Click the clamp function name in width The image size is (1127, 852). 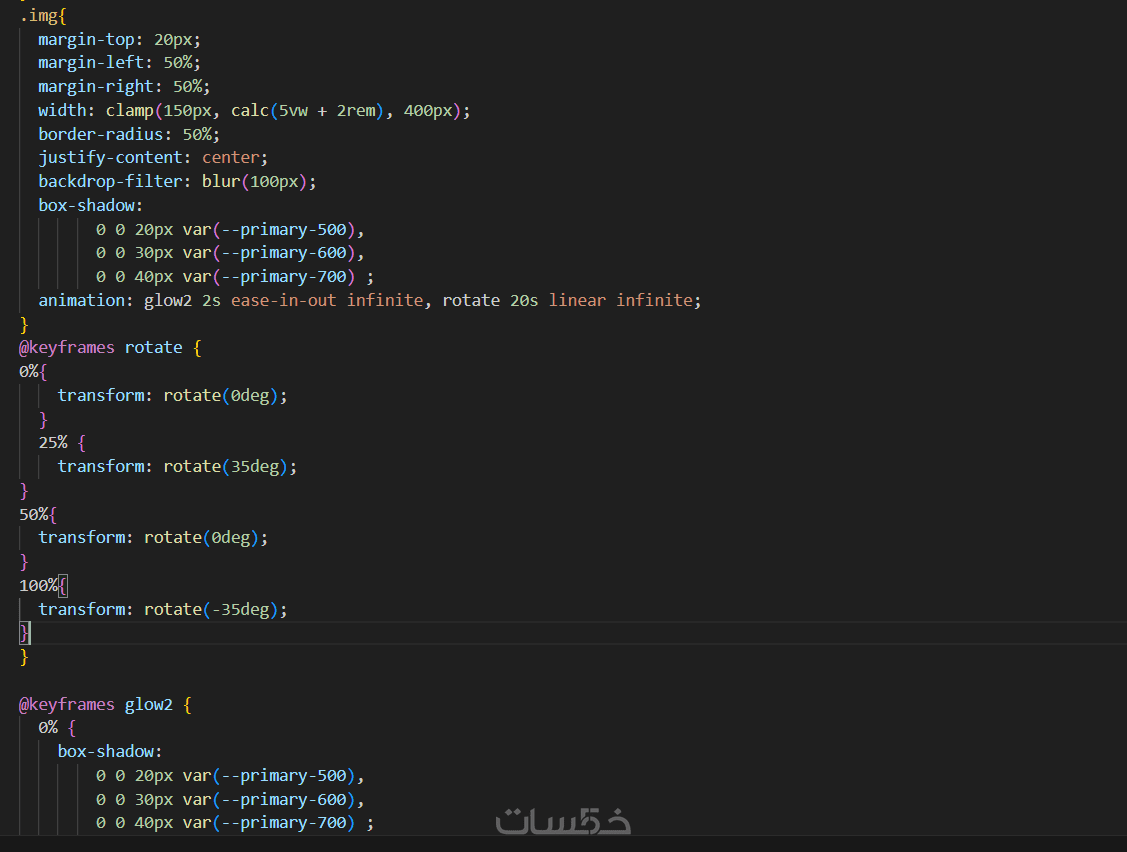pyautogui.click(x=129, y=111)
